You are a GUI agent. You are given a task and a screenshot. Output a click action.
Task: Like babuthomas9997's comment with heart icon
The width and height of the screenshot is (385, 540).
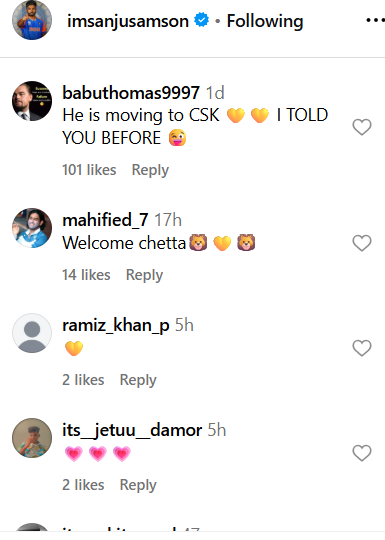pyautogui.click(x=362, y=127)
